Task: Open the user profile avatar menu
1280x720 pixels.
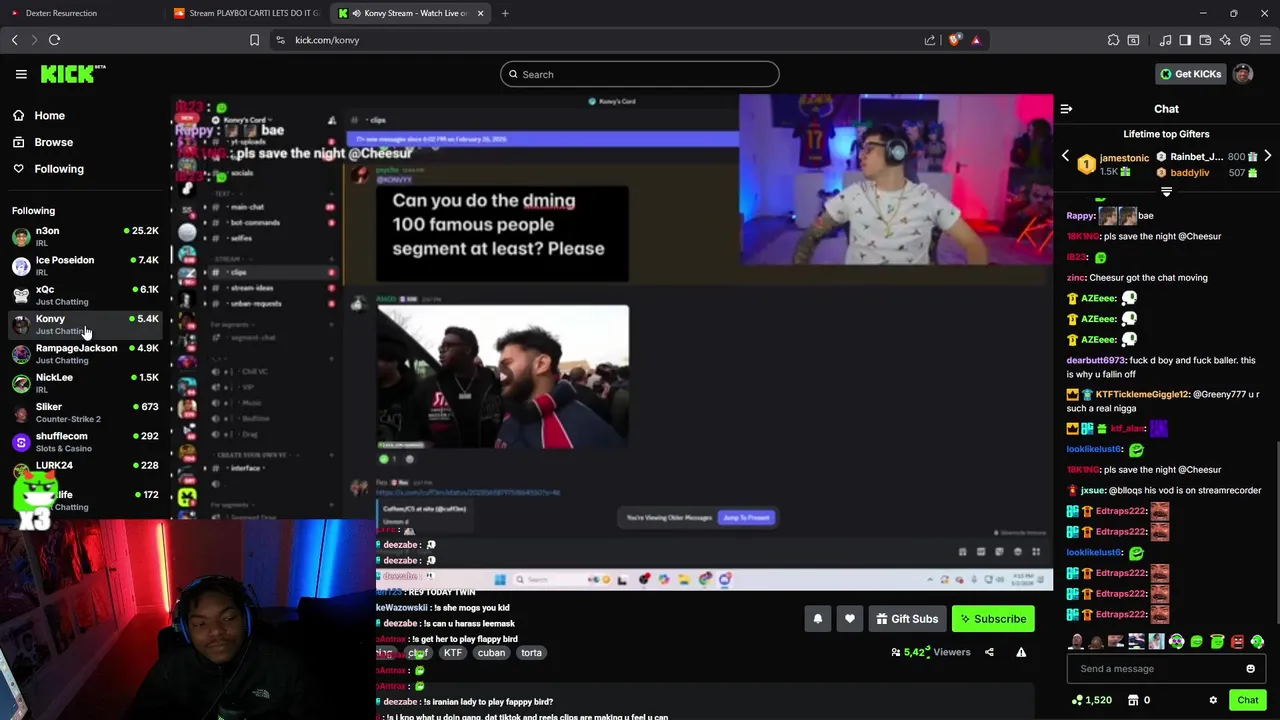Action: pos(1243,74)
